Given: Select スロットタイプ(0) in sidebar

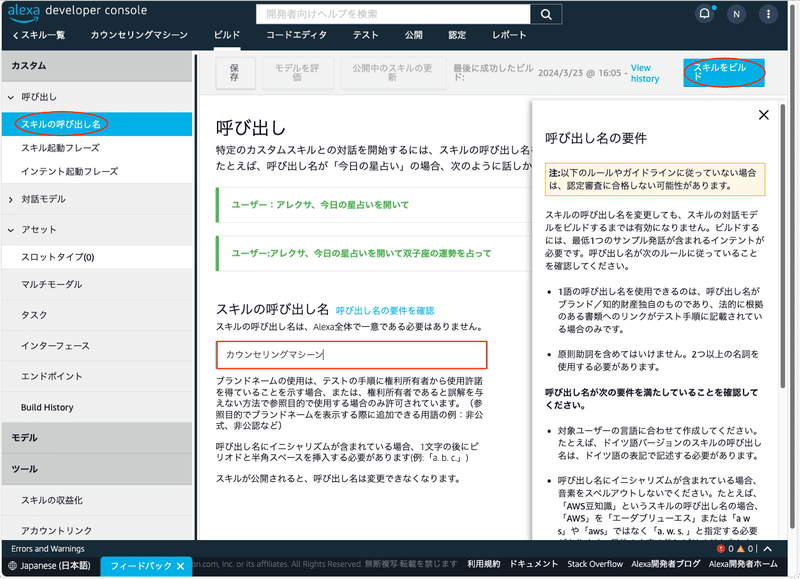Looking at the screenshot, I should (97, 257).
